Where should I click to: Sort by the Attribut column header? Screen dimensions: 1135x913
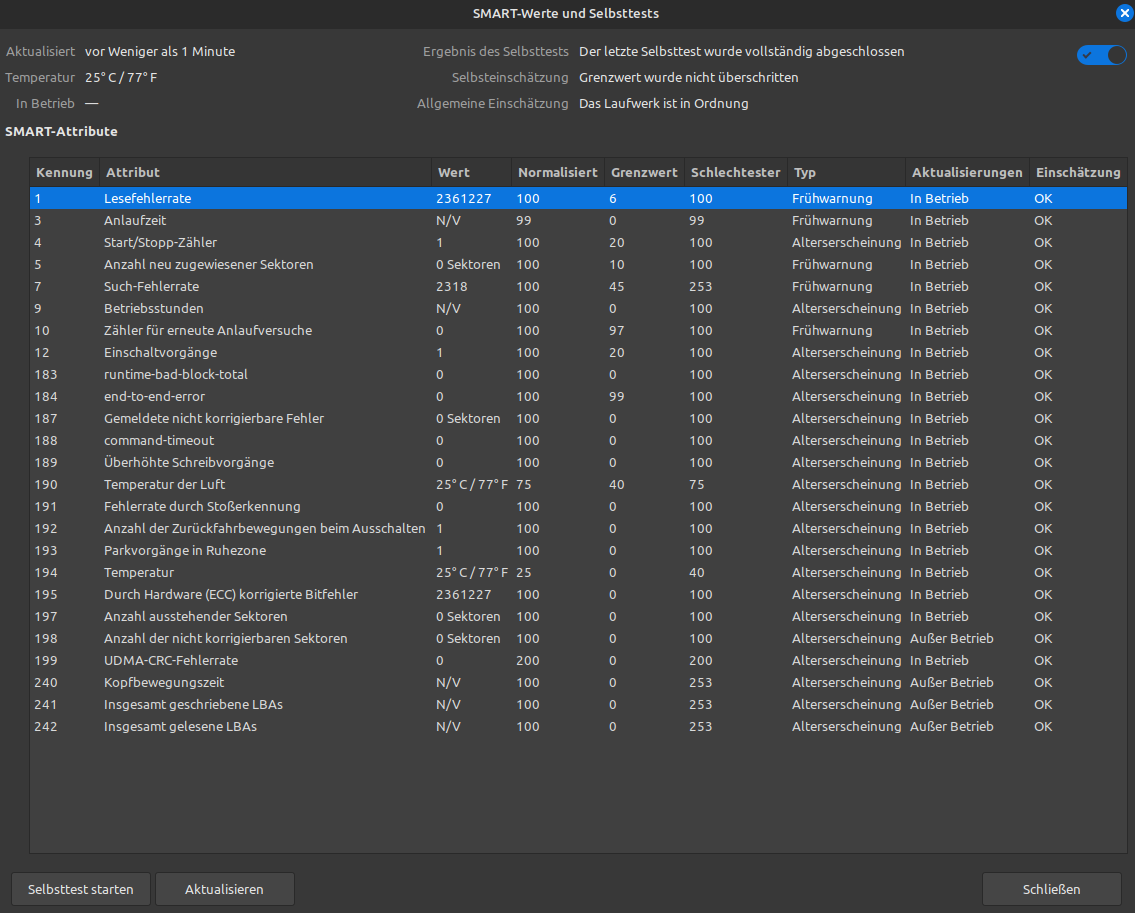click(265, 172)
